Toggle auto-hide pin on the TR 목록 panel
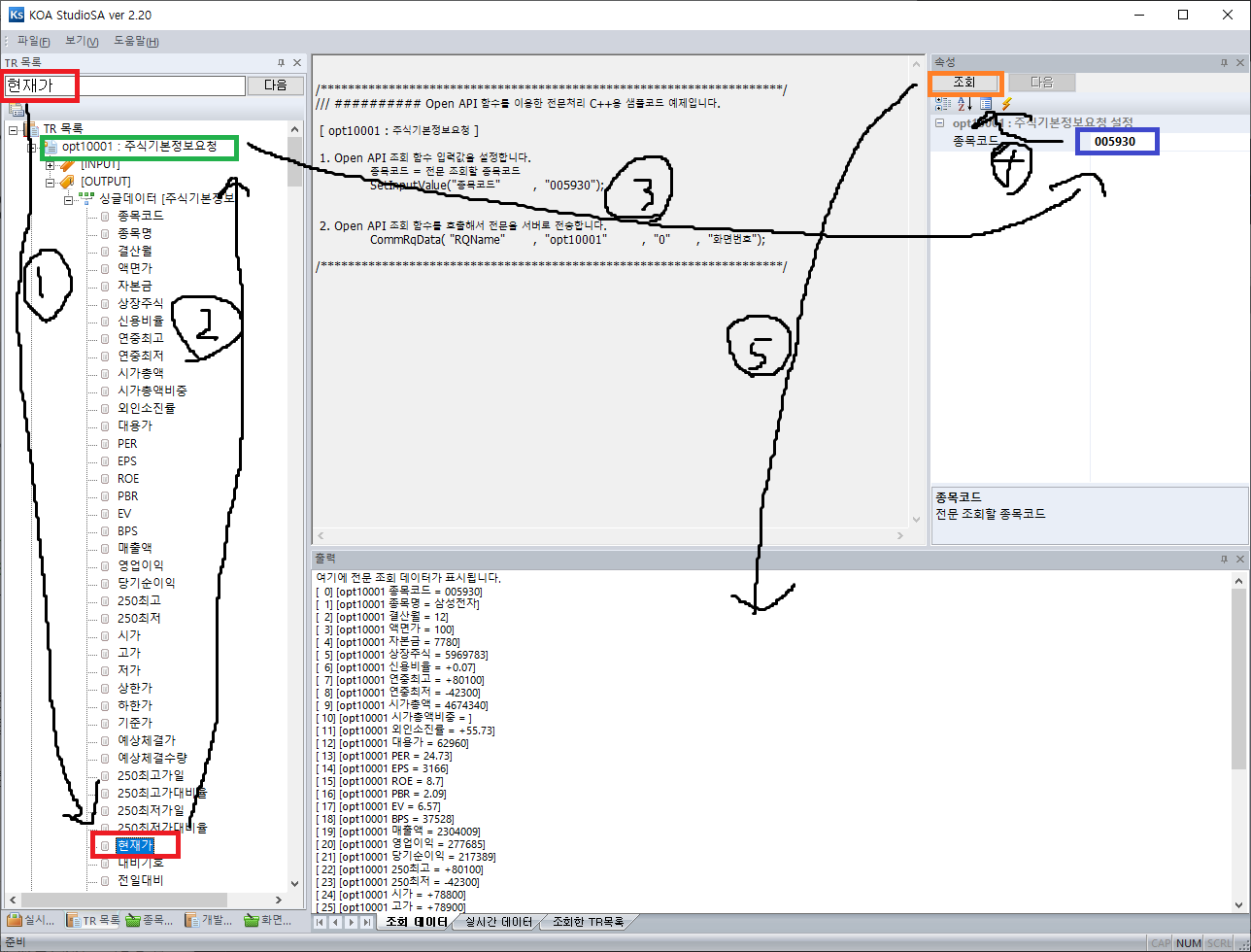Screen dimensions: 1251x952 pos(283,61)
